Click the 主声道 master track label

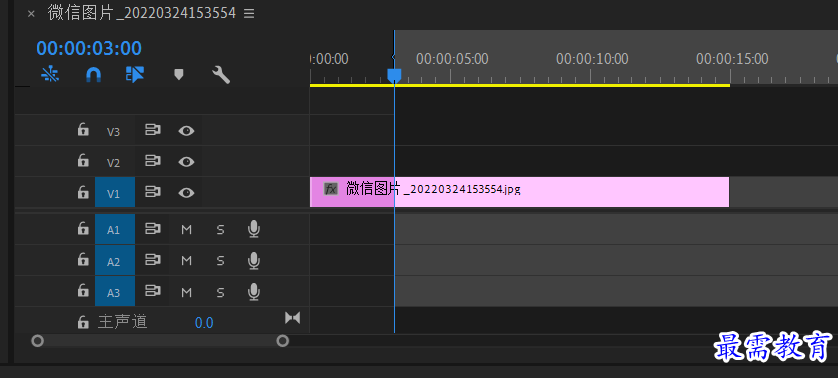tap(122, 322)
